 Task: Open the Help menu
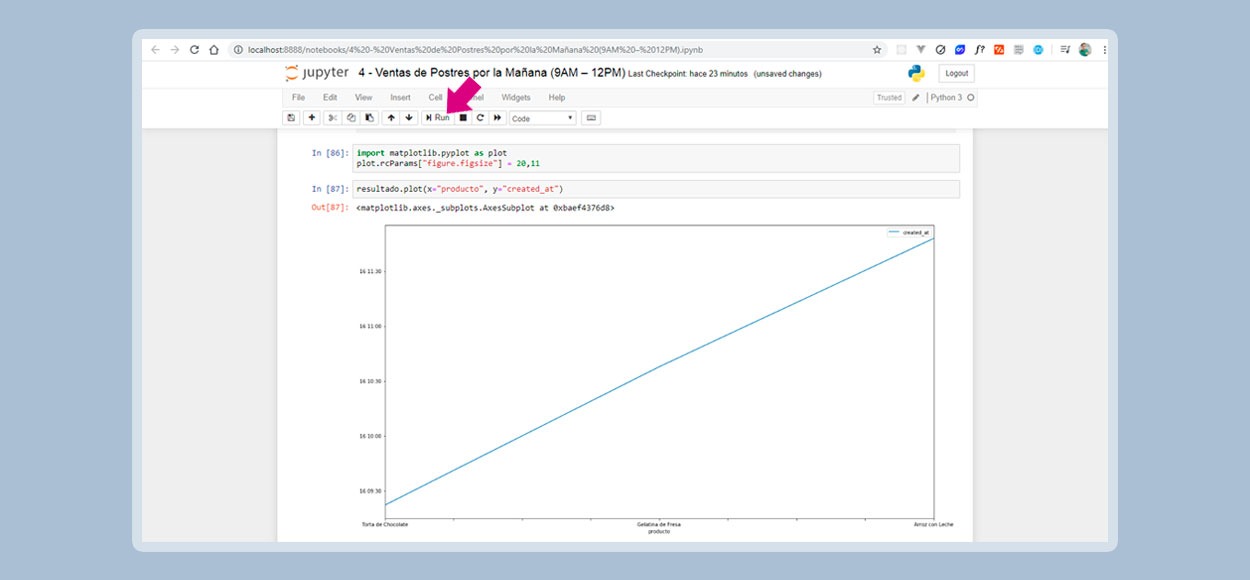pos(557,98)
